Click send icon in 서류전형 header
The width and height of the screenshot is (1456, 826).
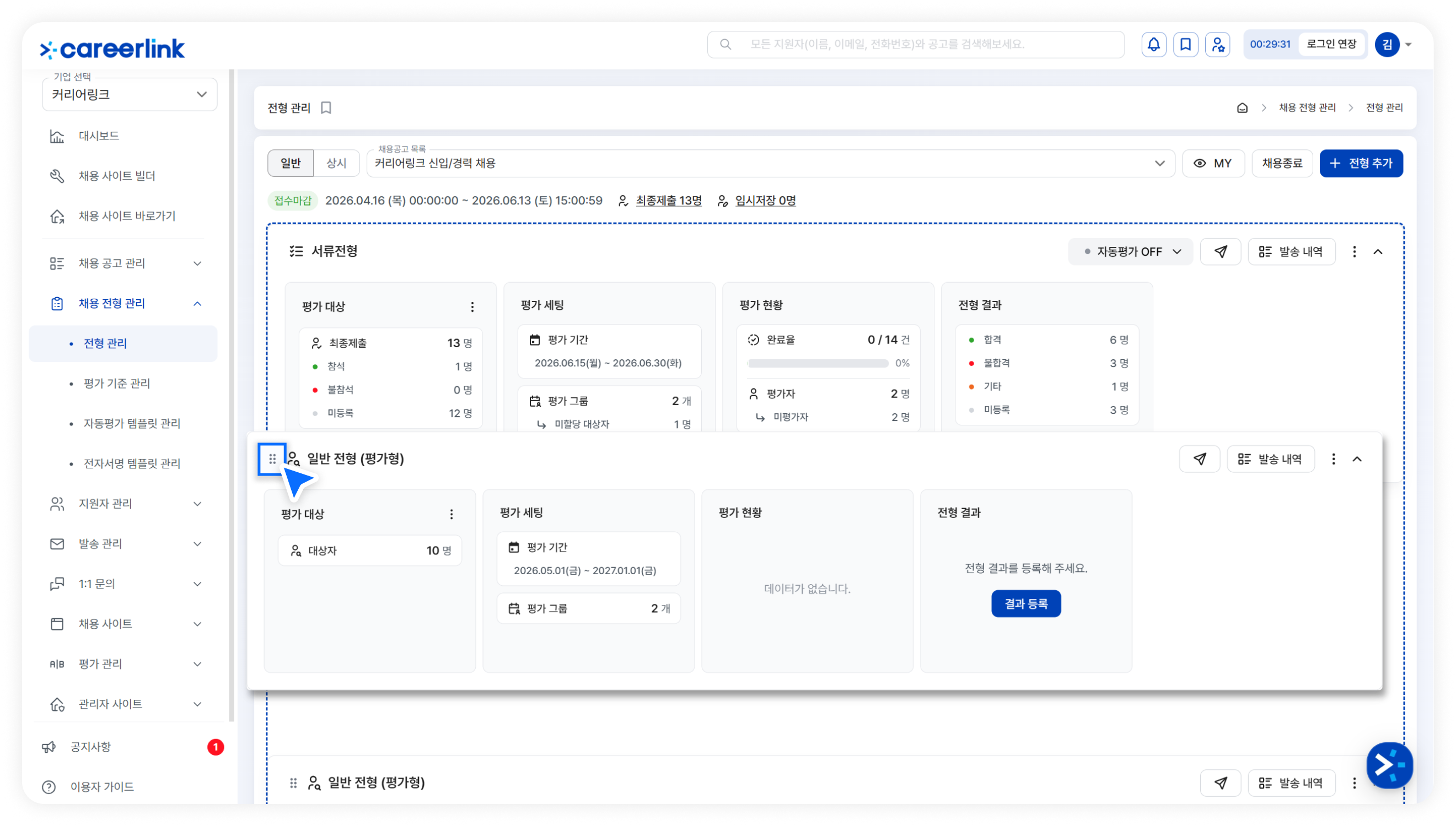pyautogui.click(x=1221, y=251)
